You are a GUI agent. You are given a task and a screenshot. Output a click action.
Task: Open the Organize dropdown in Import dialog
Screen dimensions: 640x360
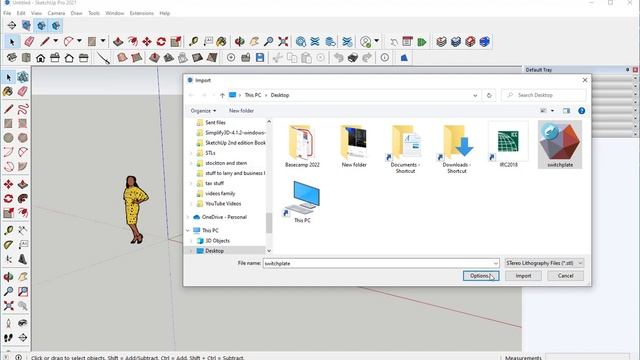tap(203, 111)
